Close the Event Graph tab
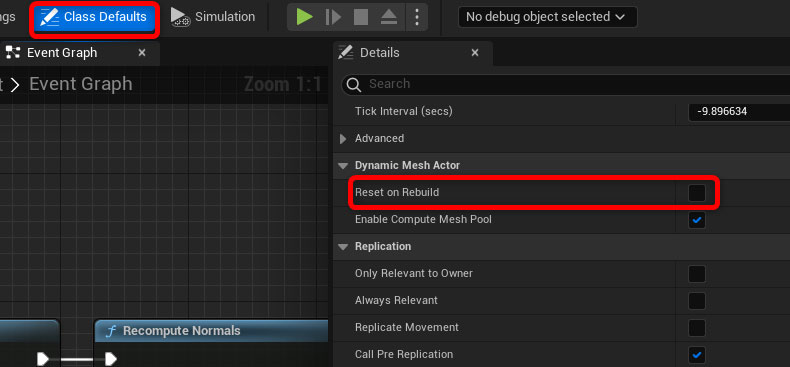This screenshot has height=367, width=790. [x=142, y=53]
